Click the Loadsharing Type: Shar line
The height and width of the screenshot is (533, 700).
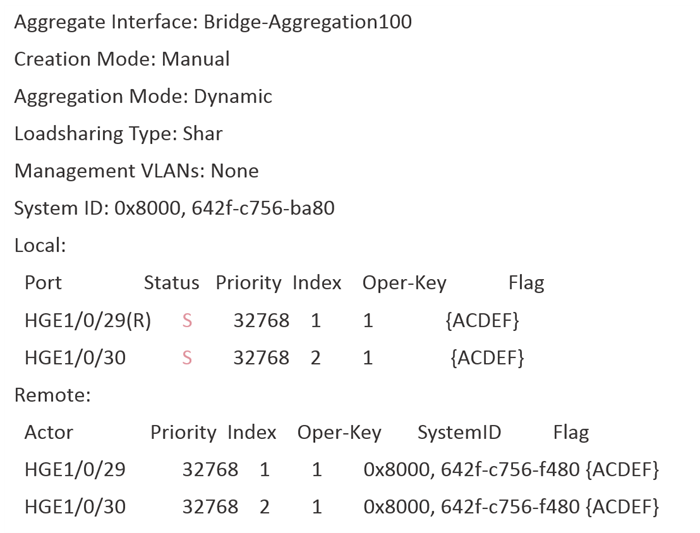[x=118, y=134]
